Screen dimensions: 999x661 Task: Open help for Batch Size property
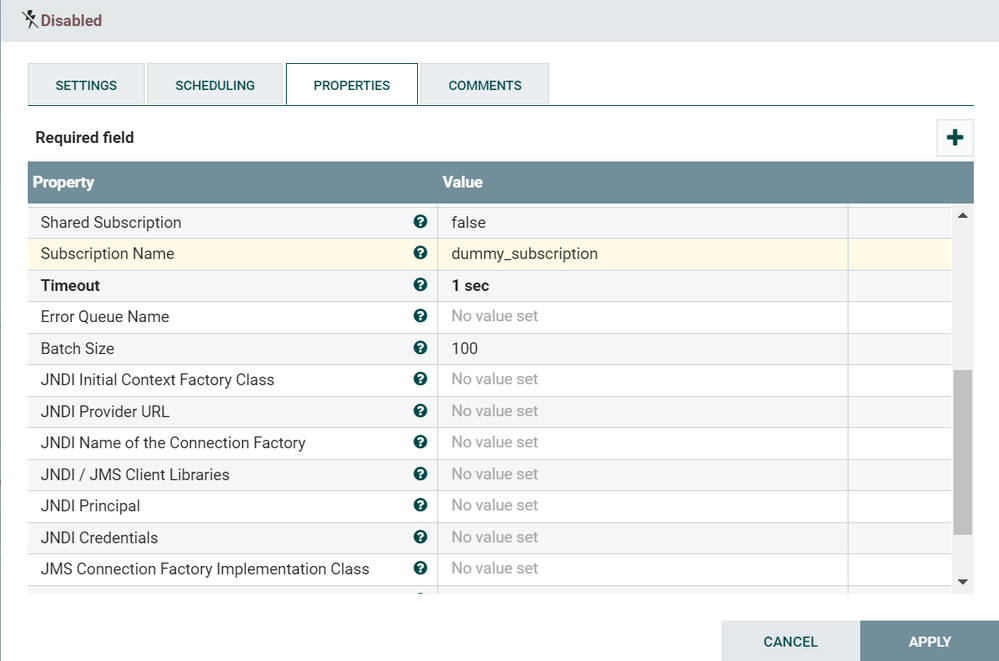click(420, 348)
